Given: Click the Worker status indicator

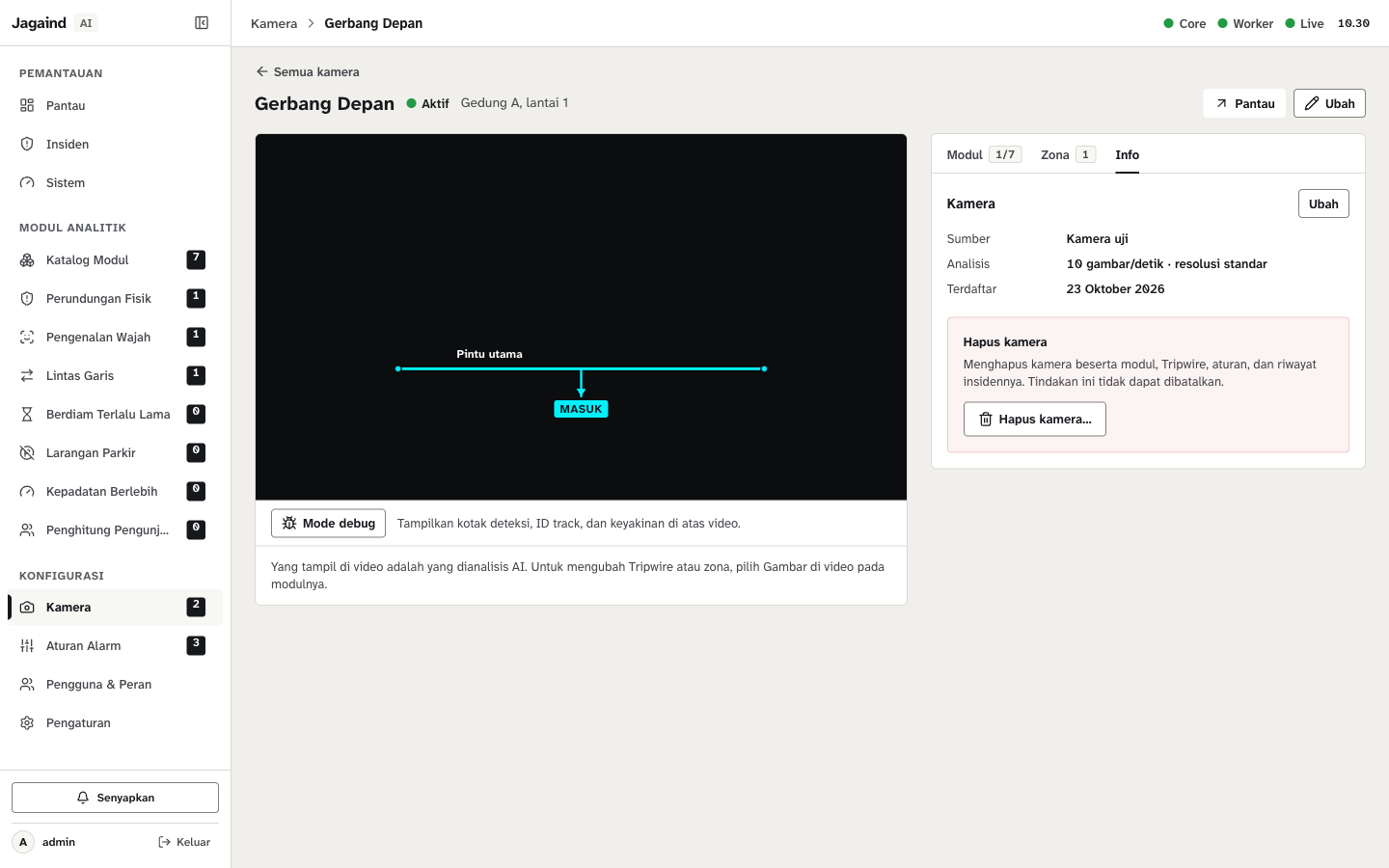Looking at the screenshot, I should (x=1245, y=23).
